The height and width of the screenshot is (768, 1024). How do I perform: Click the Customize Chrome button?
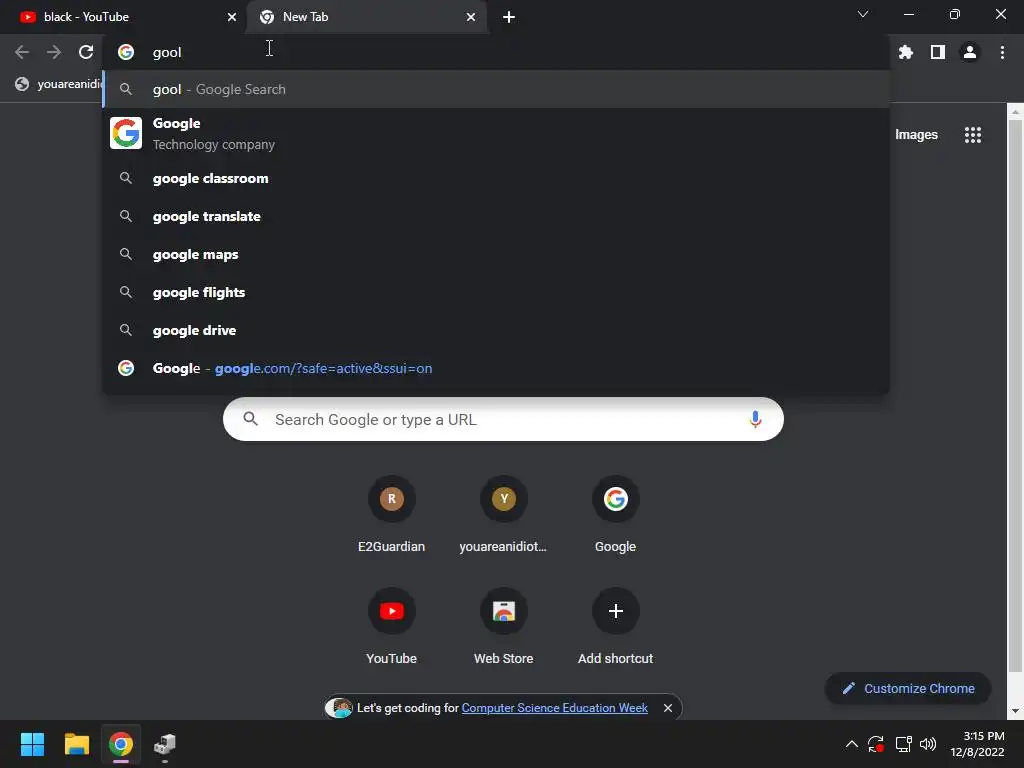(x=908, y=688)
